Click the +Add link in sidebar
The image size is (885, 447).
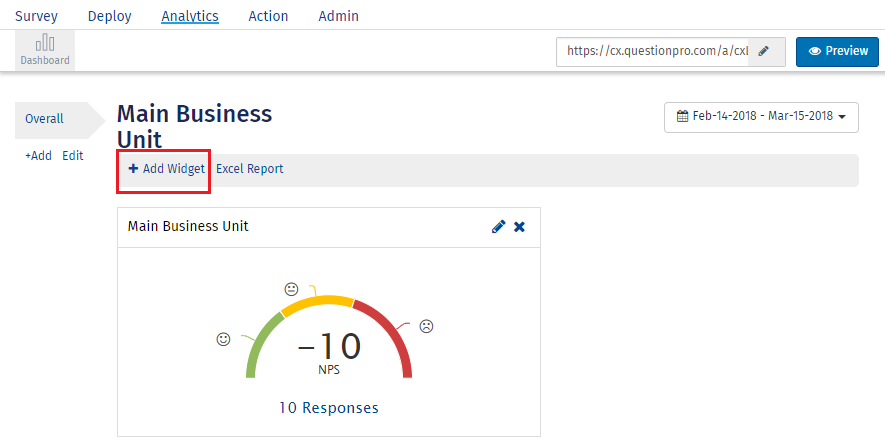tap(38, 156)
